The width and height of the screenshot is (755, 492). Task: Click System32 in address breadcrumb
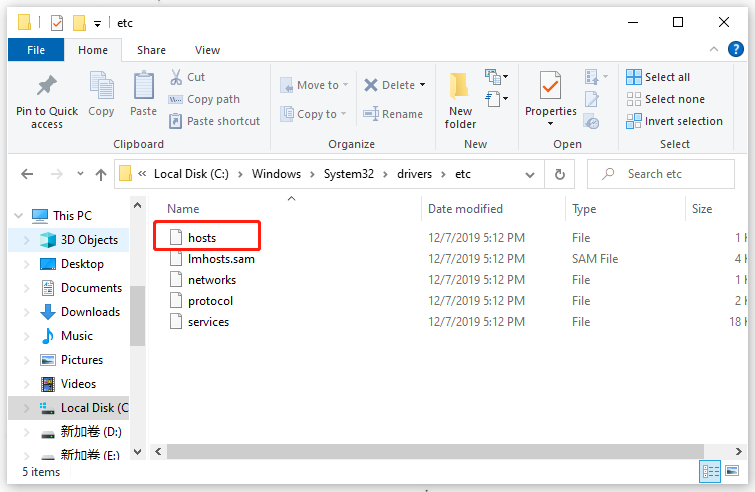click(349, 174)
